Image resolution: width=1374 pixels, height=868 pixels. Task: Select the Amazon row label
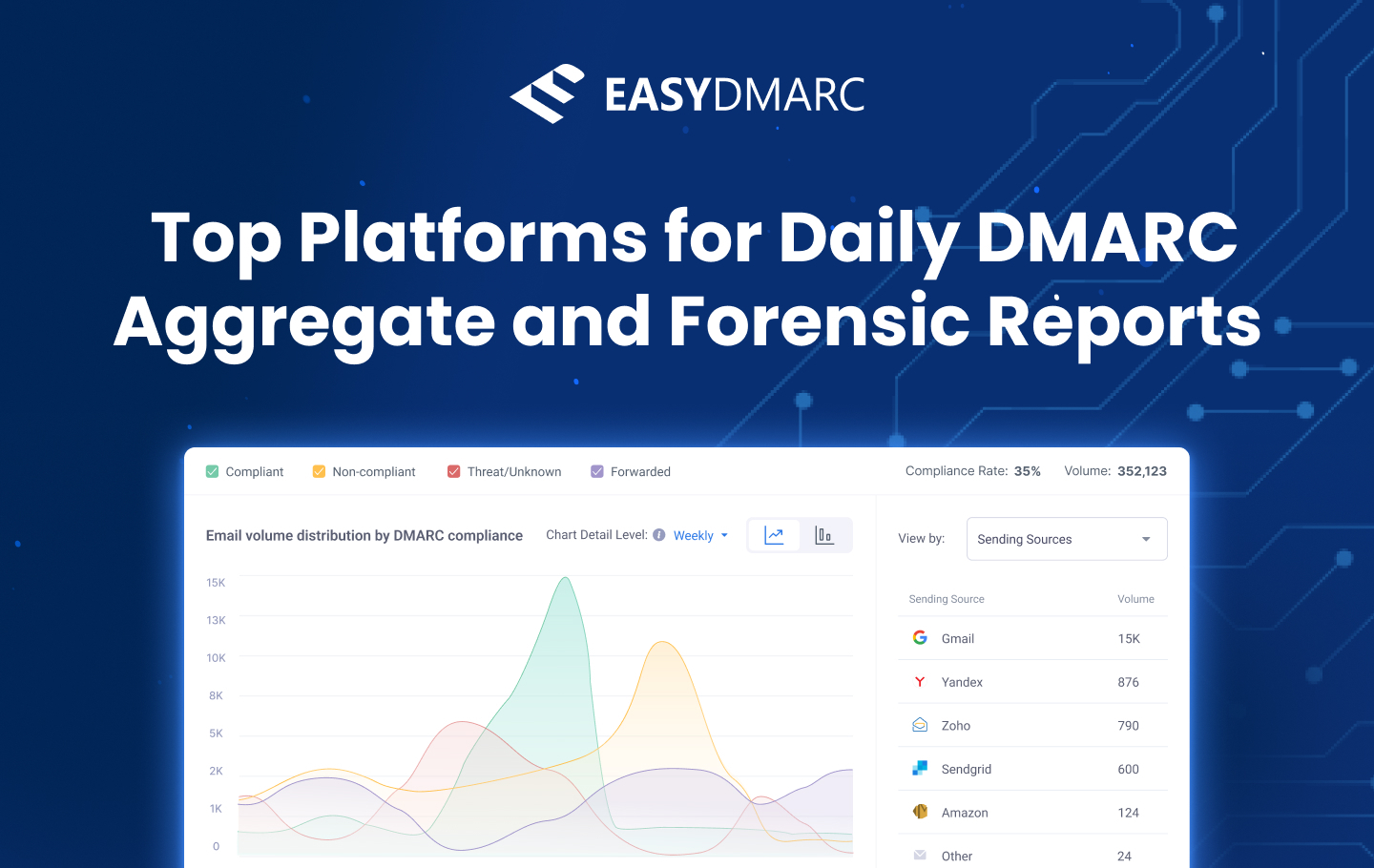point(965,813)
